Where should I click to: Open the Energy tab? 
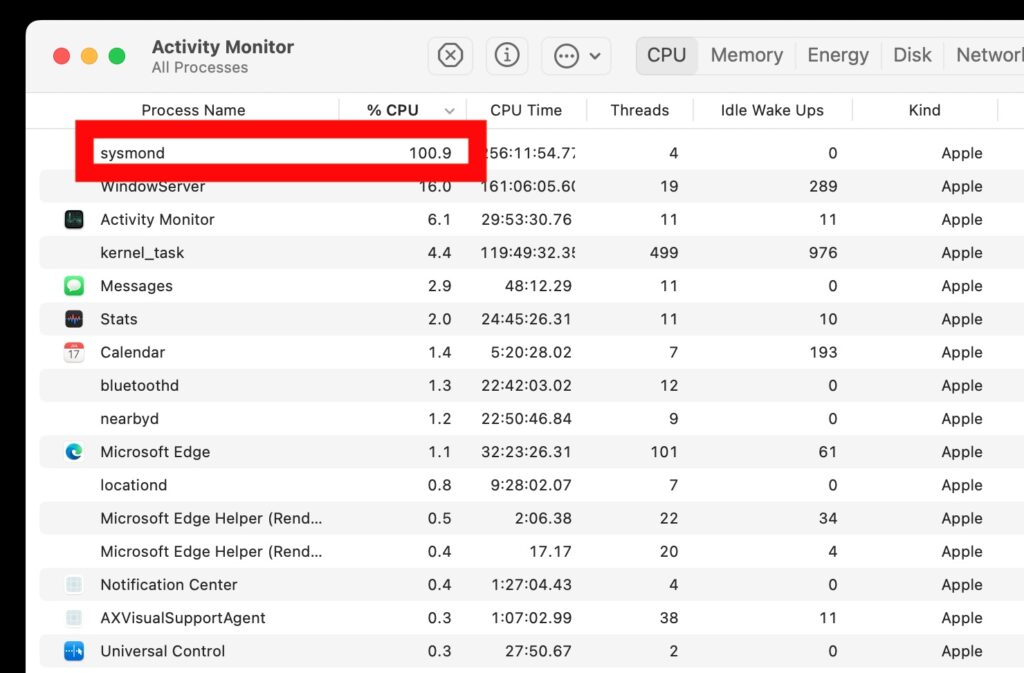click(838, 55)
